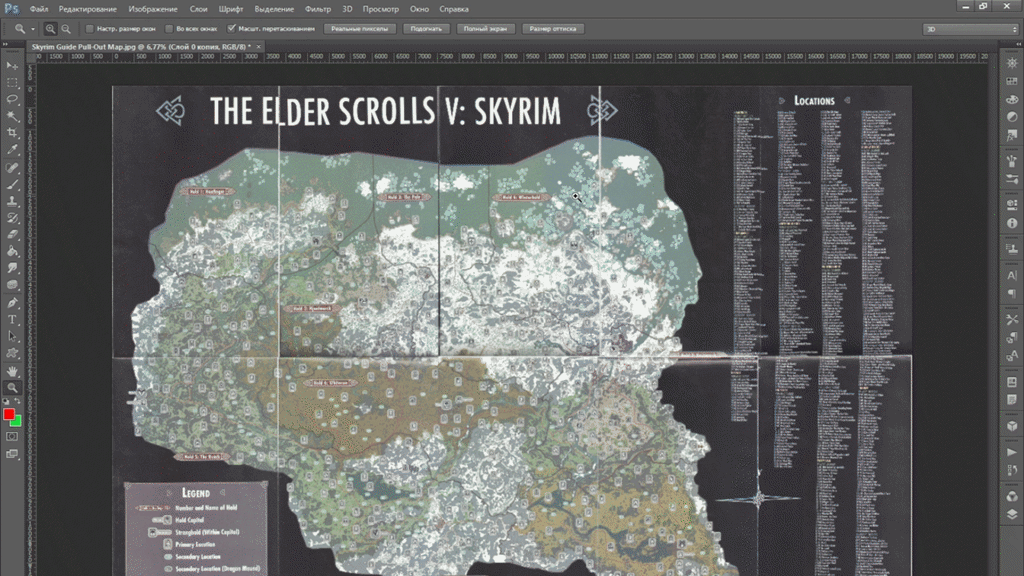Open the Выделение menu
The width and height of the screenshot is (1024, 576).
274,9
